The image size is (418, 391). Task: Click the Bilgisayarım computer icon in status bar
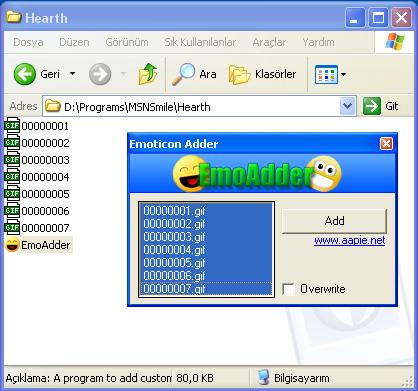coord(264,378)
